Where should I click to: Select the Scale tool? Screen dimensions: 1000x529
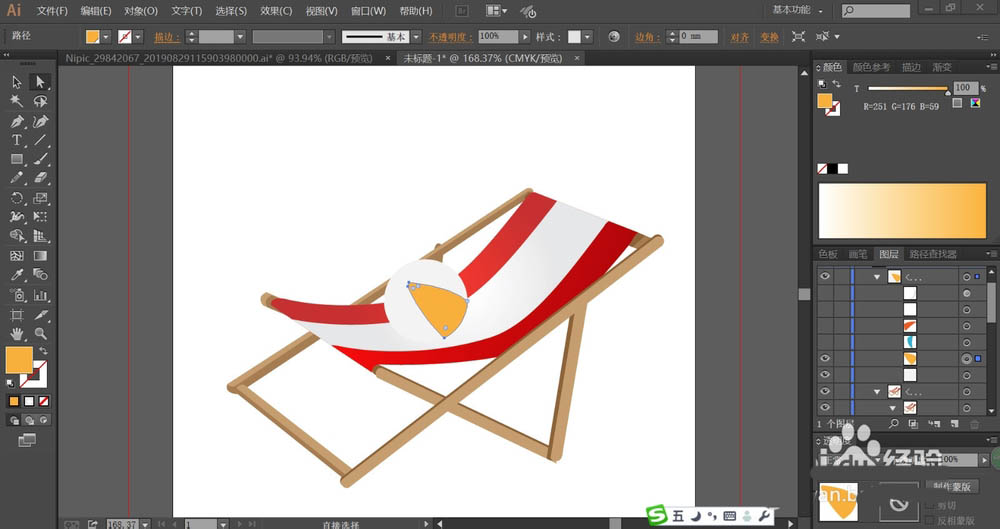tap(40, 198)
